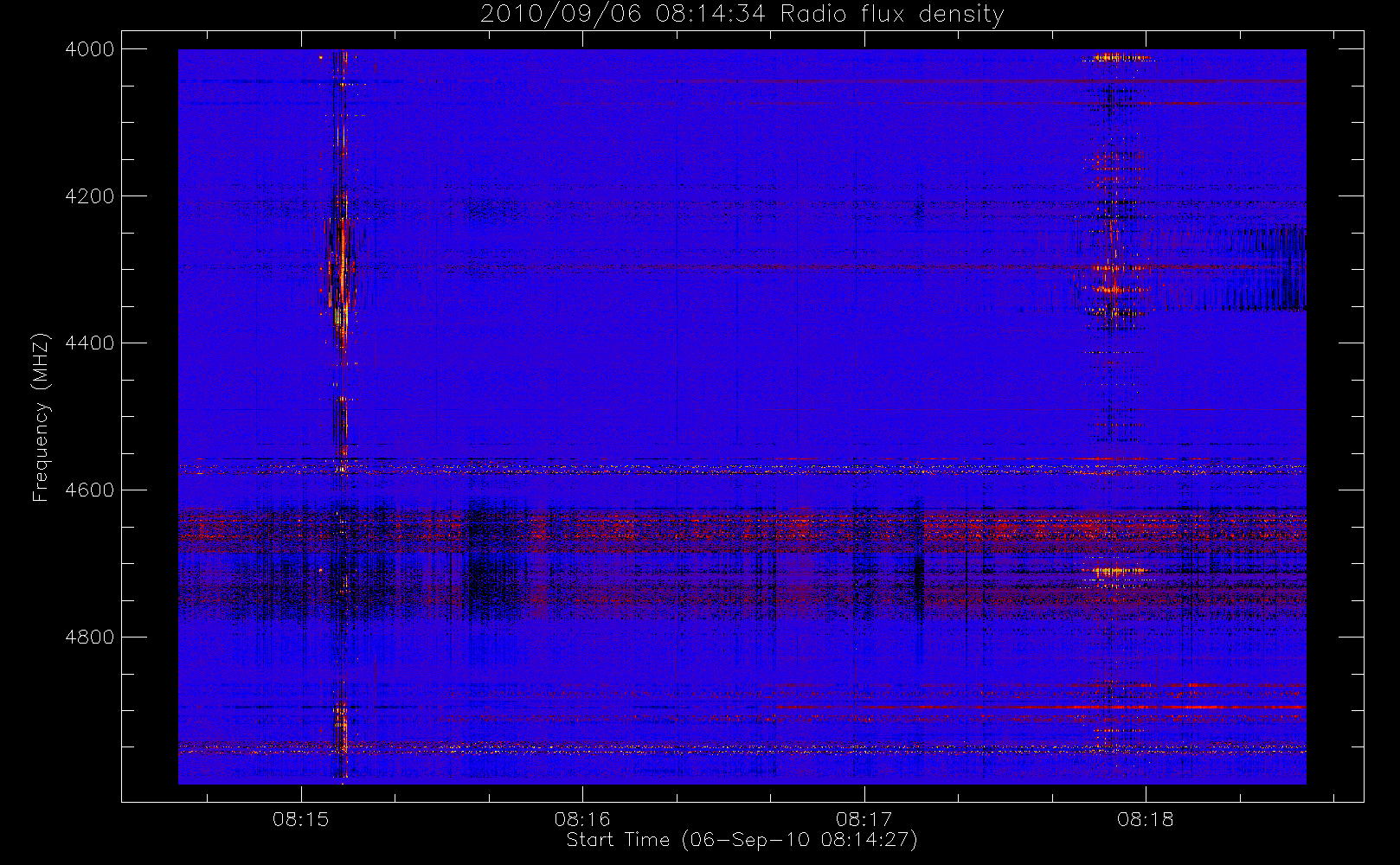Click the plot title '2010/09/06 08:14:34 Radio flux density'
This screenshot has height=865, width=1400.
[742, 15]
